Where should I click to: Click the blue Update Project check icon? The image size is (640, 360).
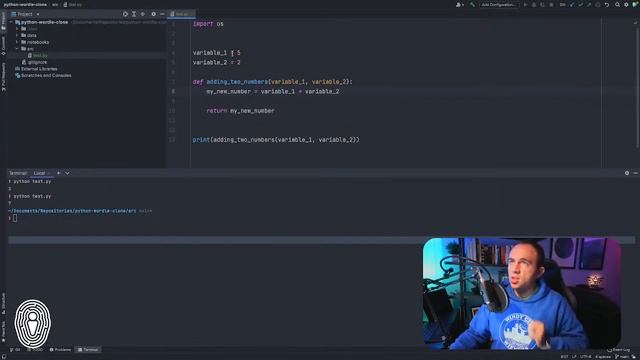coord(572,5)
